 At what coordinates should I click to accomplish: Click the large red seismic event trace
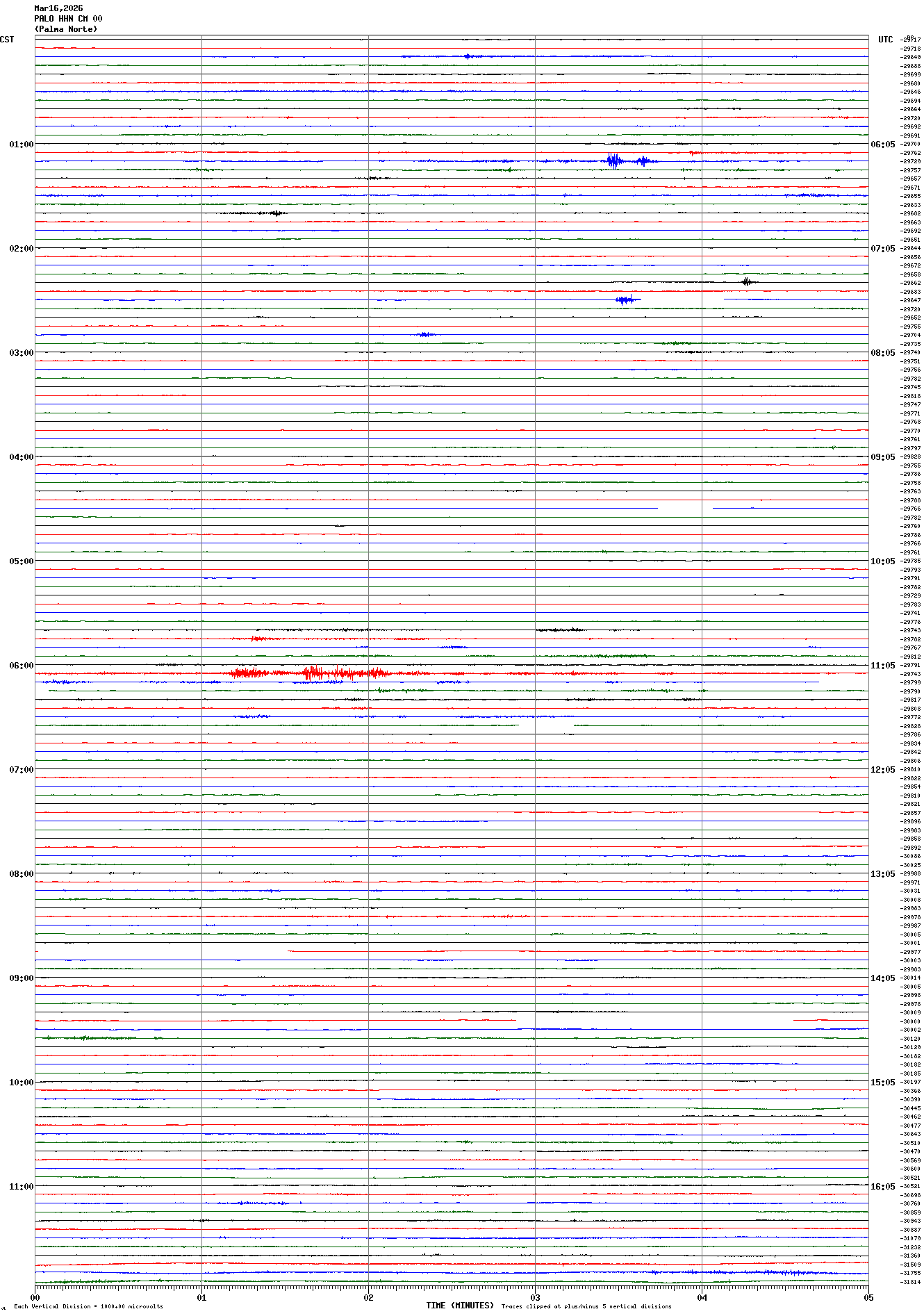click(x=313, y=673)
